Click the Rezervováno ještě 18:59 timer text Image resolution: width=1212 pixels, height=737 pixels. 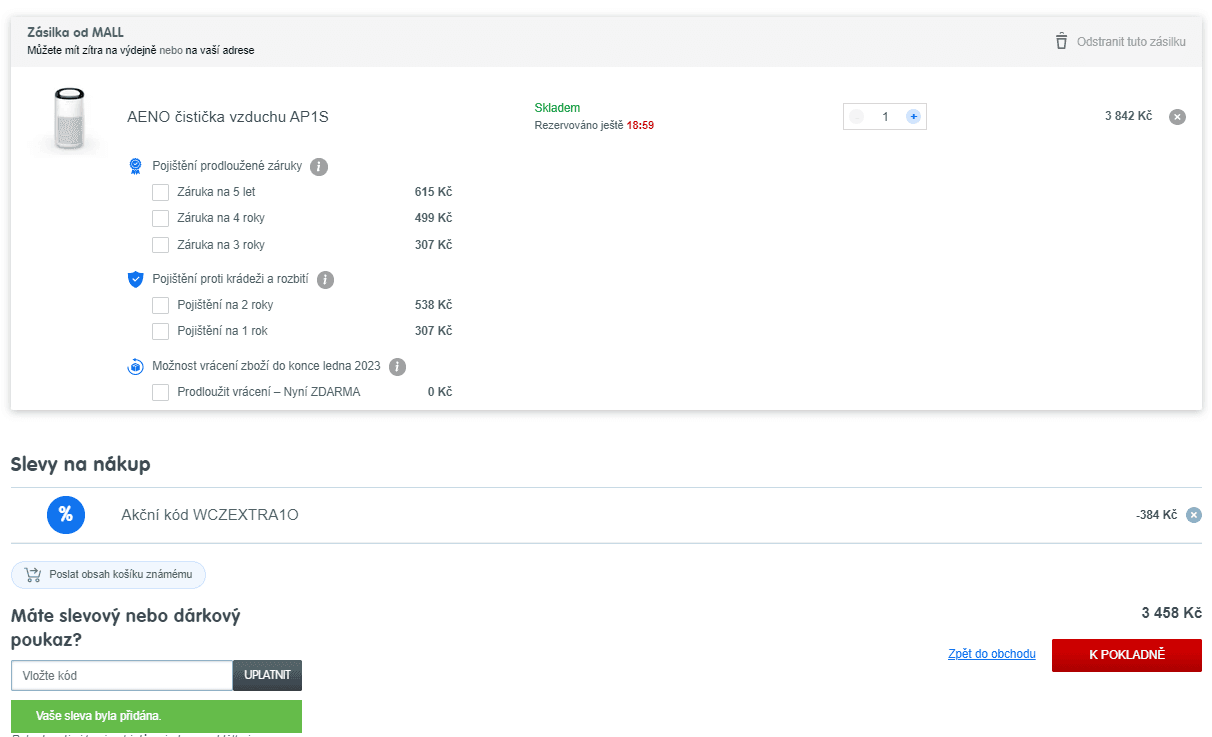point(594,126)
